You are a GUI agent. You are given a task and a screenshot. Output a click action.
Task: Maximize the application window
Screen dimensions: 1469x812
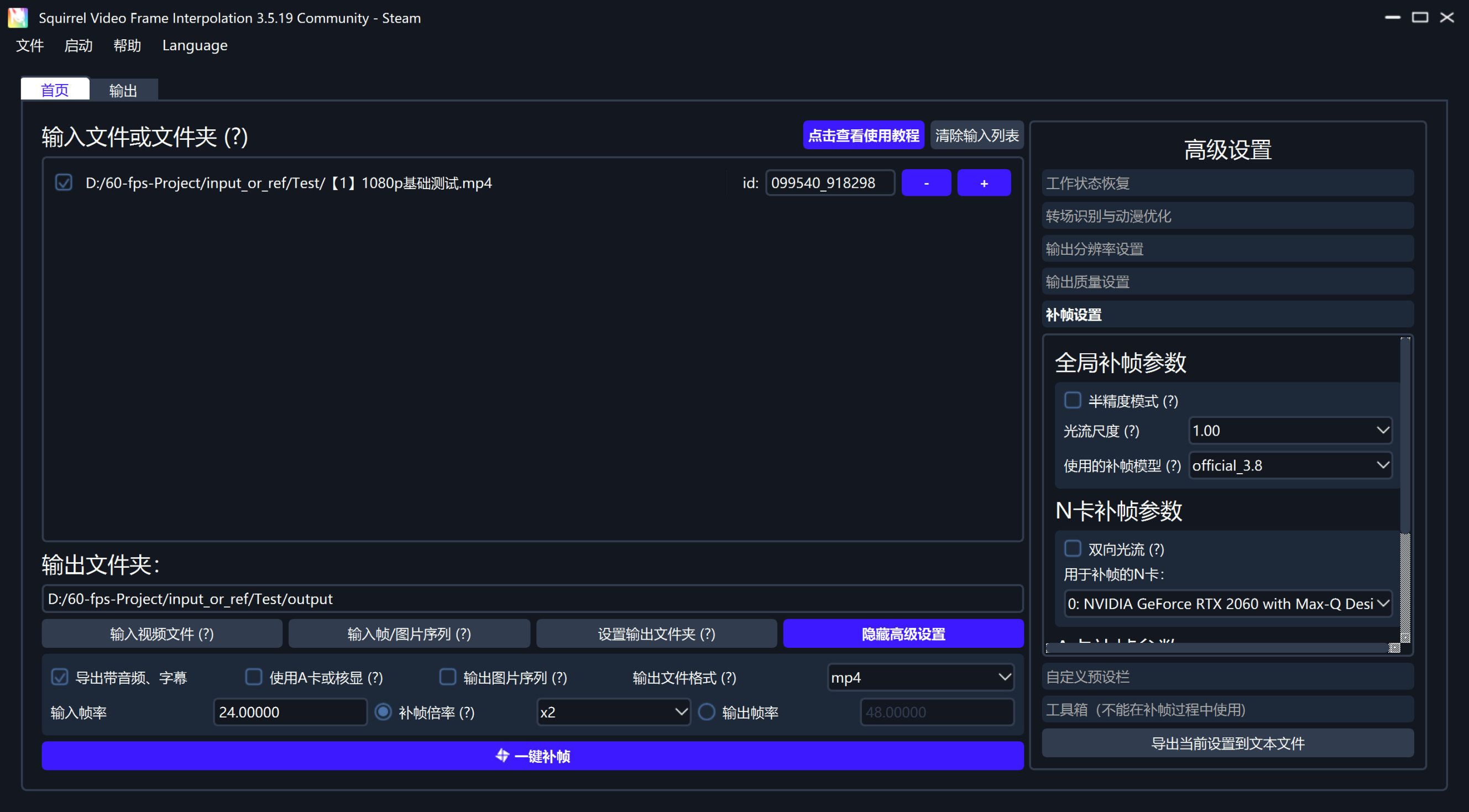[1419, 18]
